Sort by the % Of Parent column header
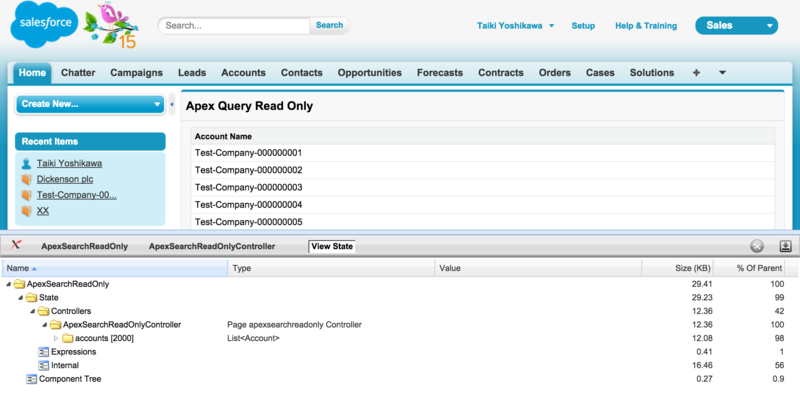800x399 pixels. tap(749, 268)
